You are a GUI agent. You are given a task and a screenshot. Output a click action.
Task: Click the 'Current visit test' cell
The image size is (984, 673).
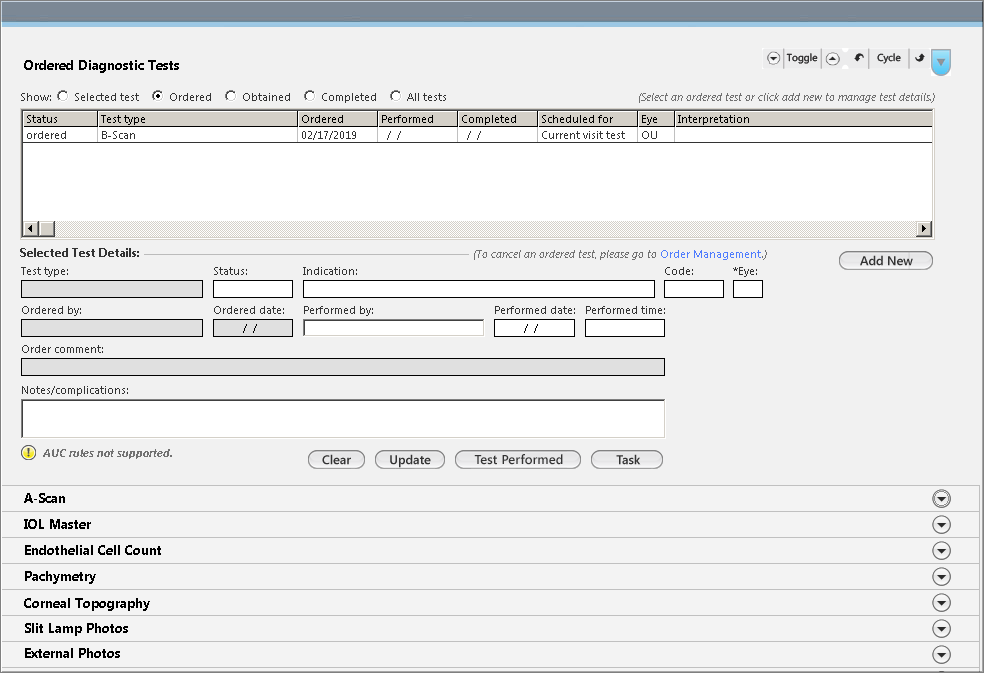[587, 135]
